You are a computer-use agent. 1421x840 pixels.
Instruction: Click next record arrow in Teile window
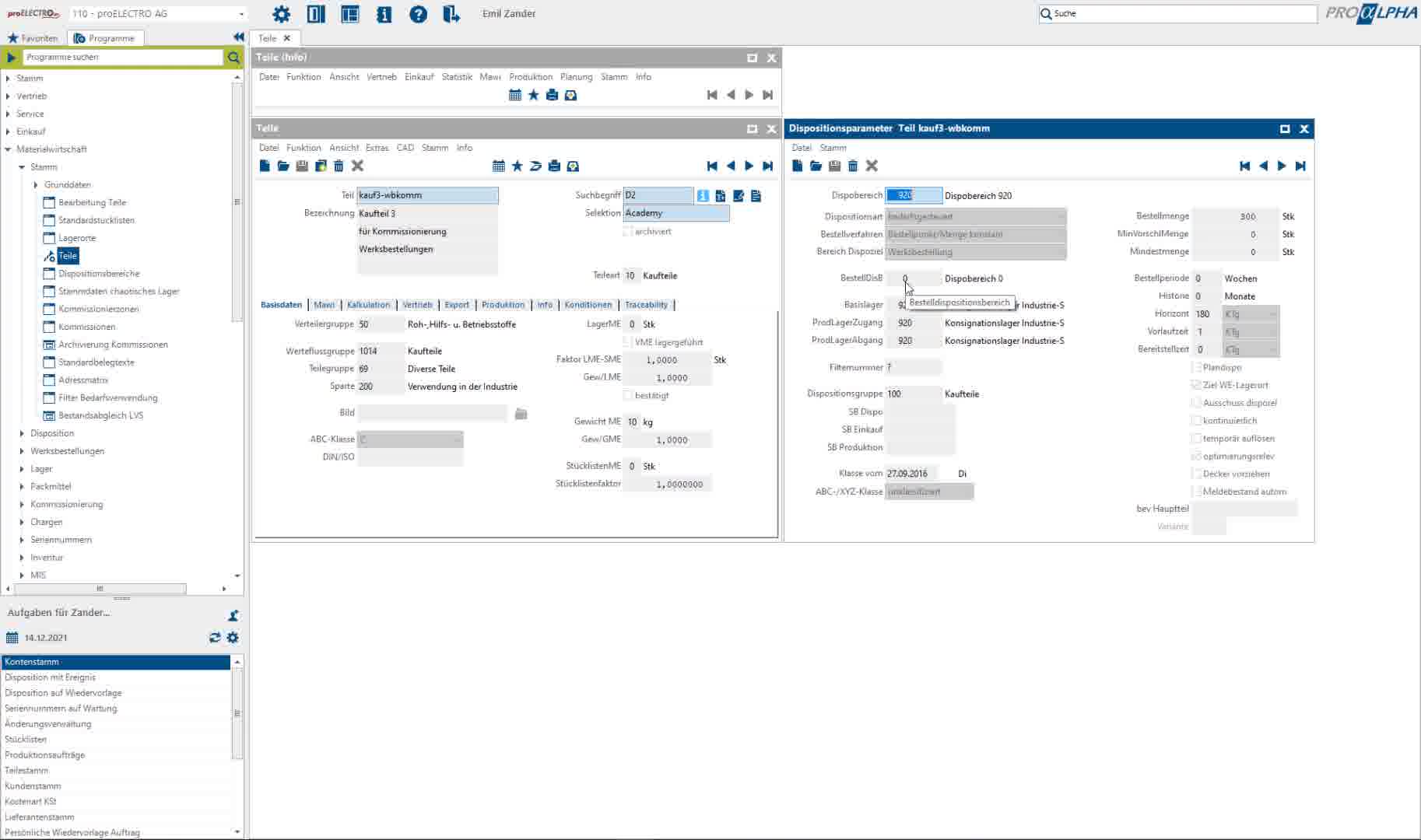point(749,166)
